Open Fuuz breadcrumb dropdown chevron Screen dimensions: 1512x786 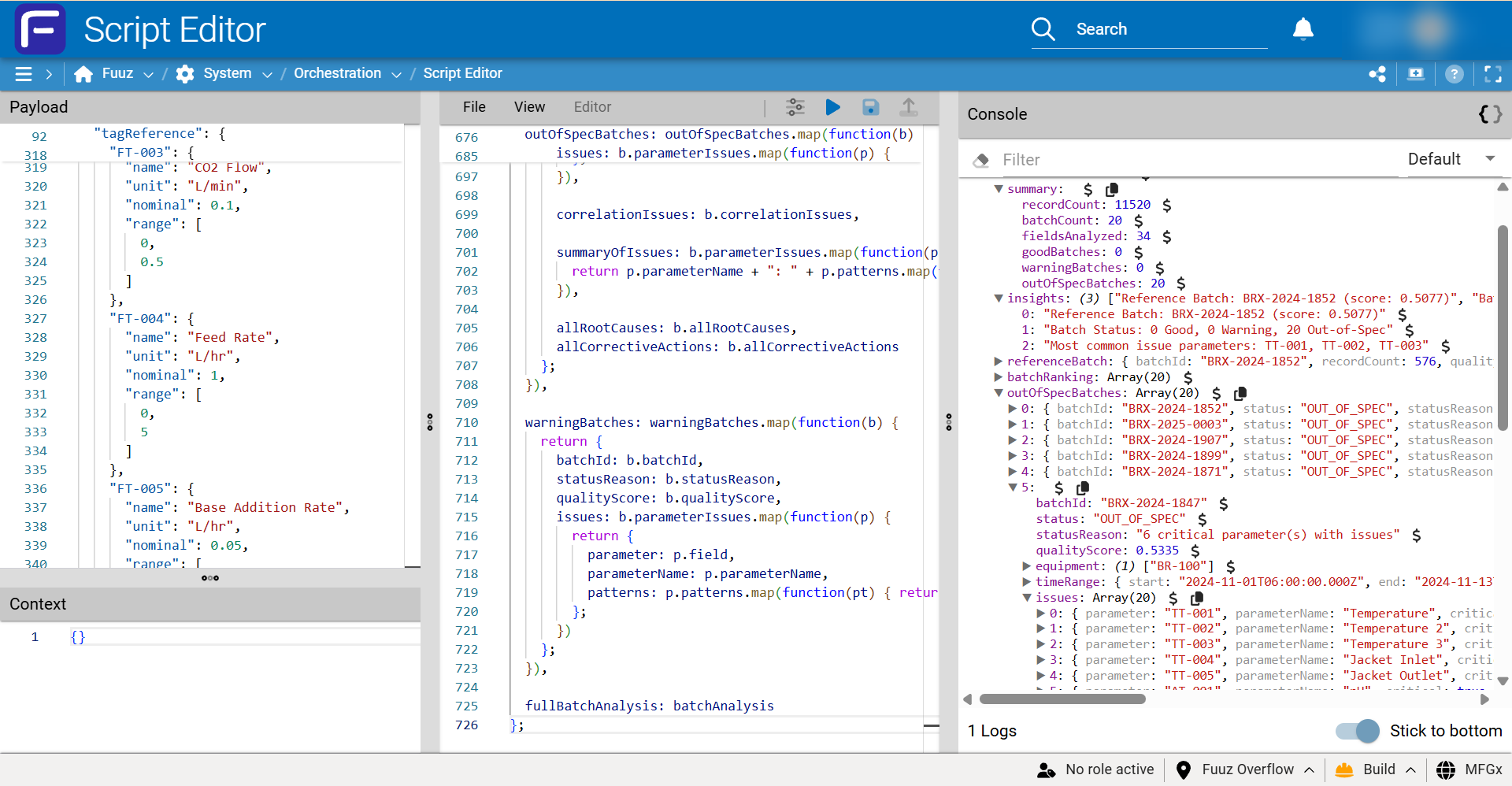(x=148, y=75)
